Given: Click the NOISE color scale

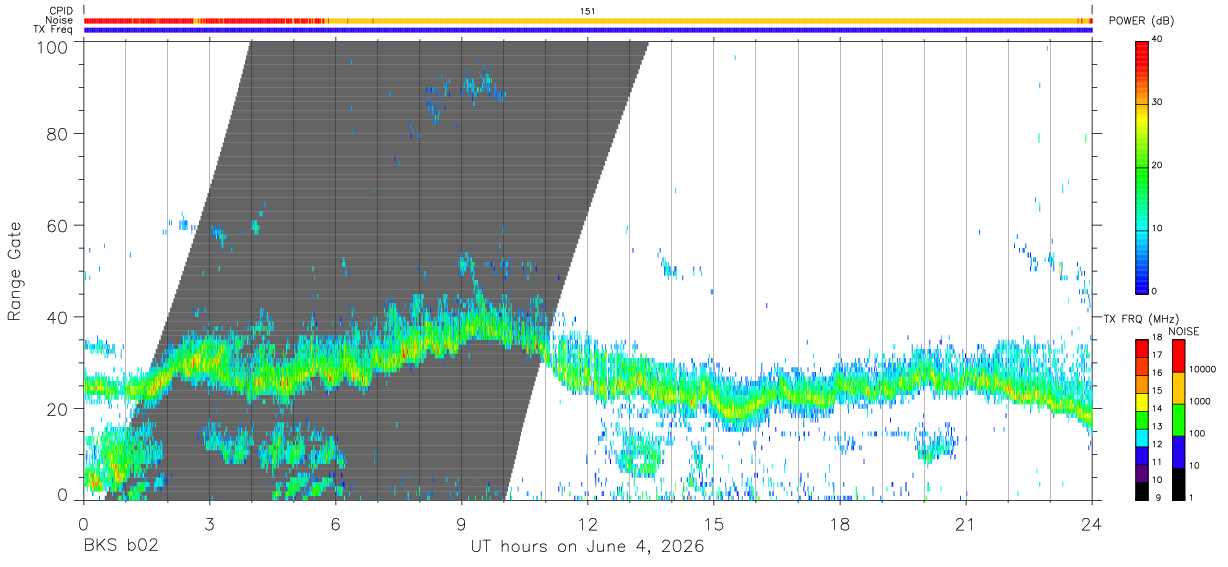Looking at the screenshot, I should (1179, 419).
